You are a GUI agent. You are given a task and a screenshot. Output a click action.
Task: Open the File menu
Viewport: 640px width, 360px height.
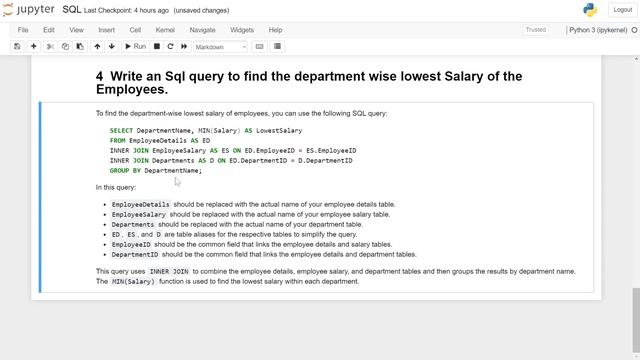23,30
